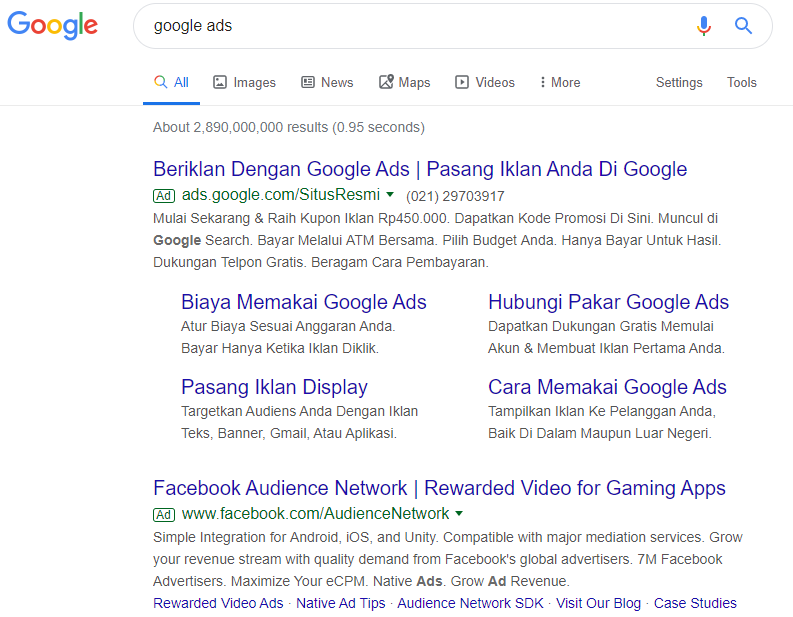The height and width of the screenshot is (617, 793).
Task: Open the More search categories menu
Action: 560,82
